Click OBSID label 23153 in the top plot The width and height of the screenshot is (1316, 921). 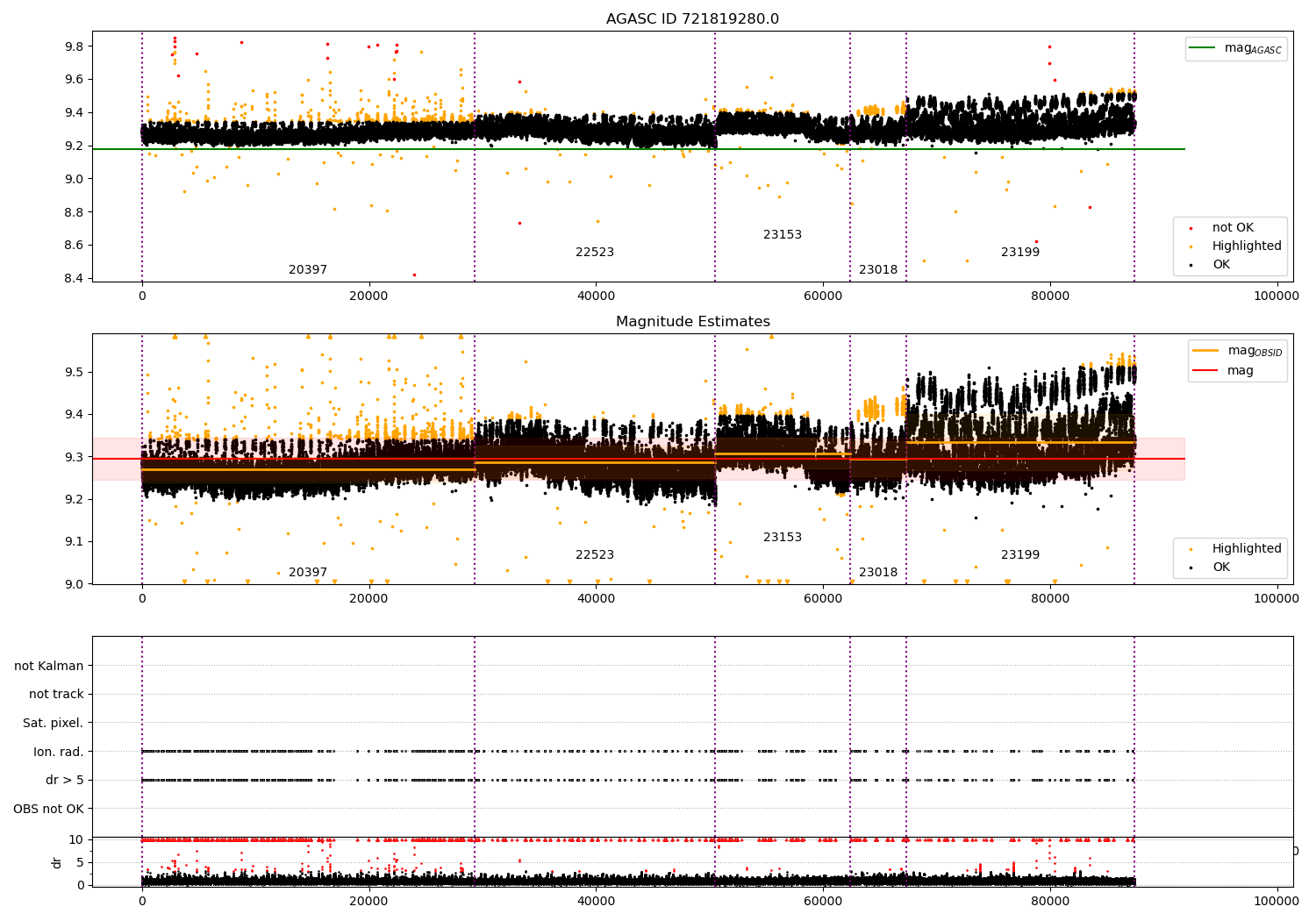pos(783,235)
